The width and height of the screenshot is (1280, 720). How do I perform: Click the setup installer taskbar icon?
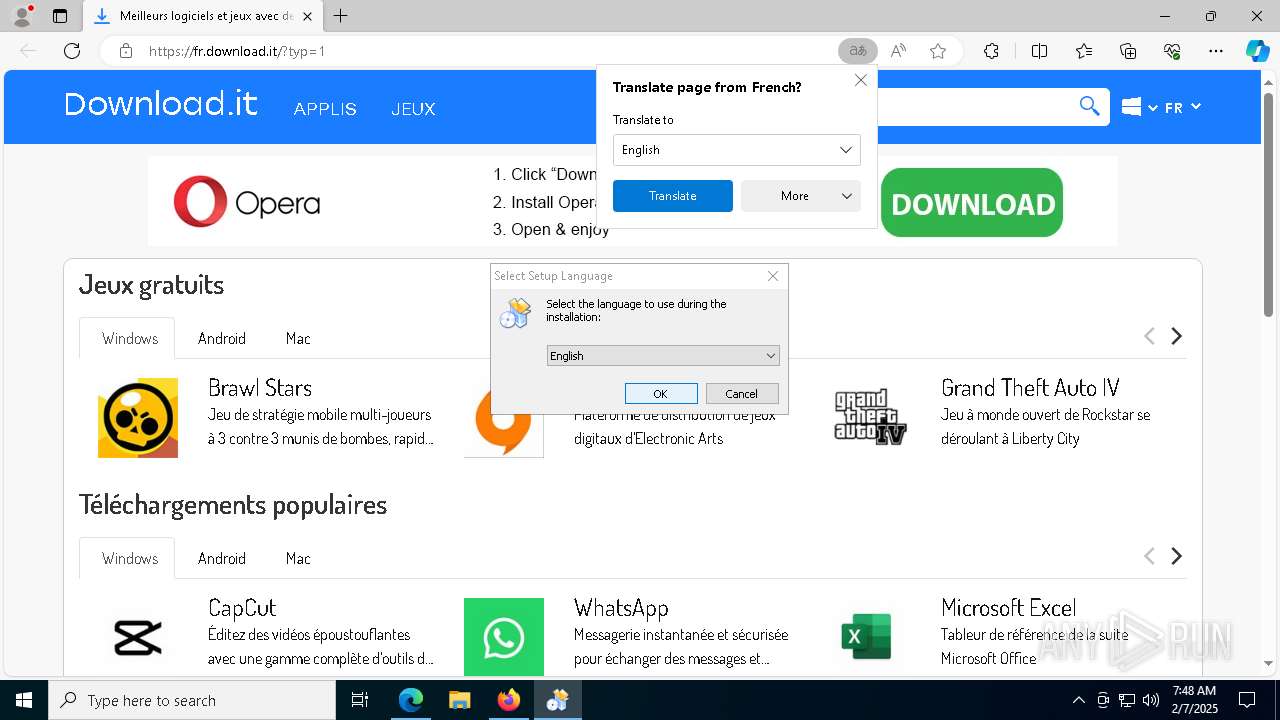pyautogui.click(x=557, y=700)
